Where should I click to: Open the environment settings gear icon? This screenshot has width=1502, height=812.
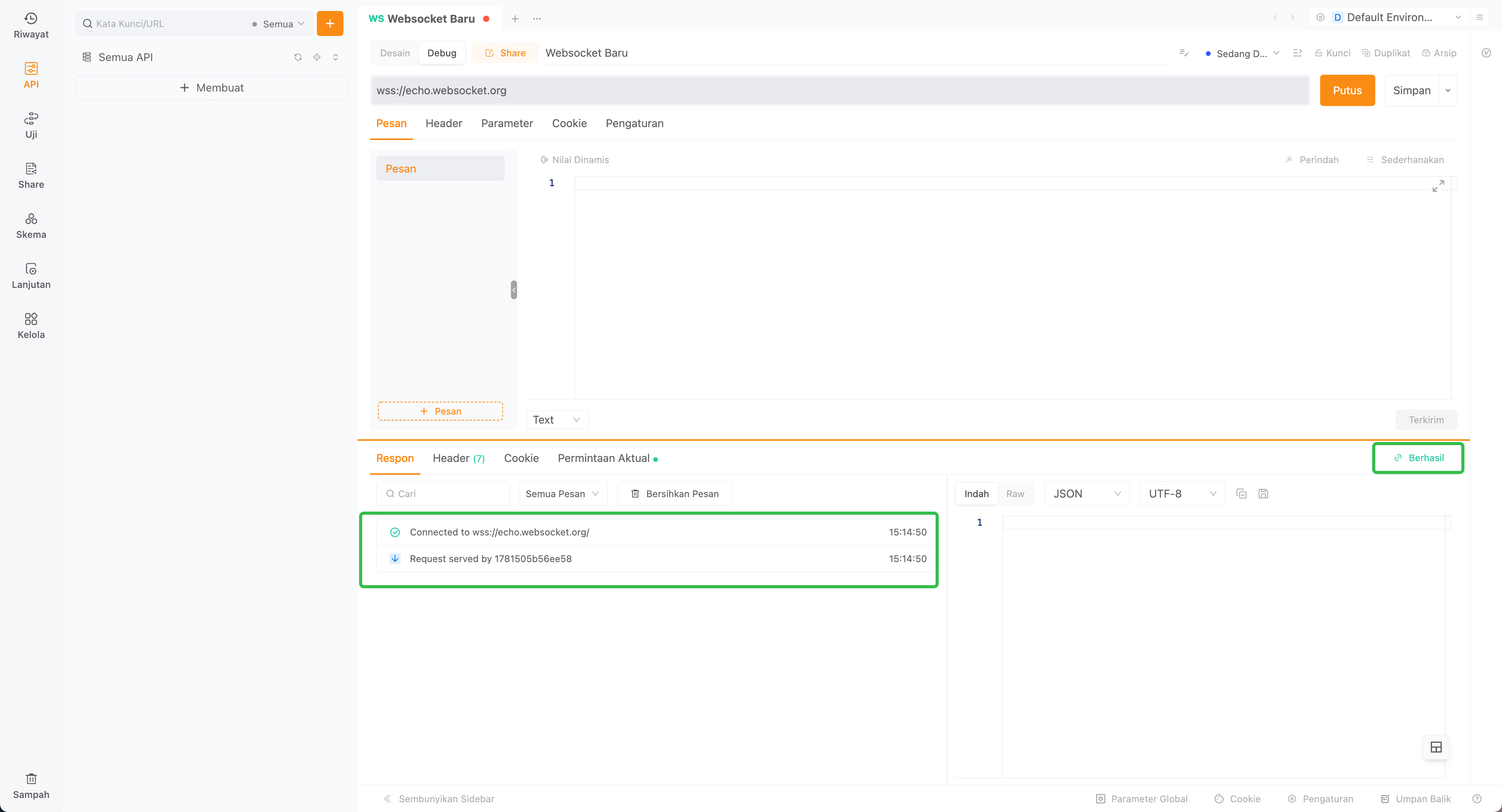1321,18
